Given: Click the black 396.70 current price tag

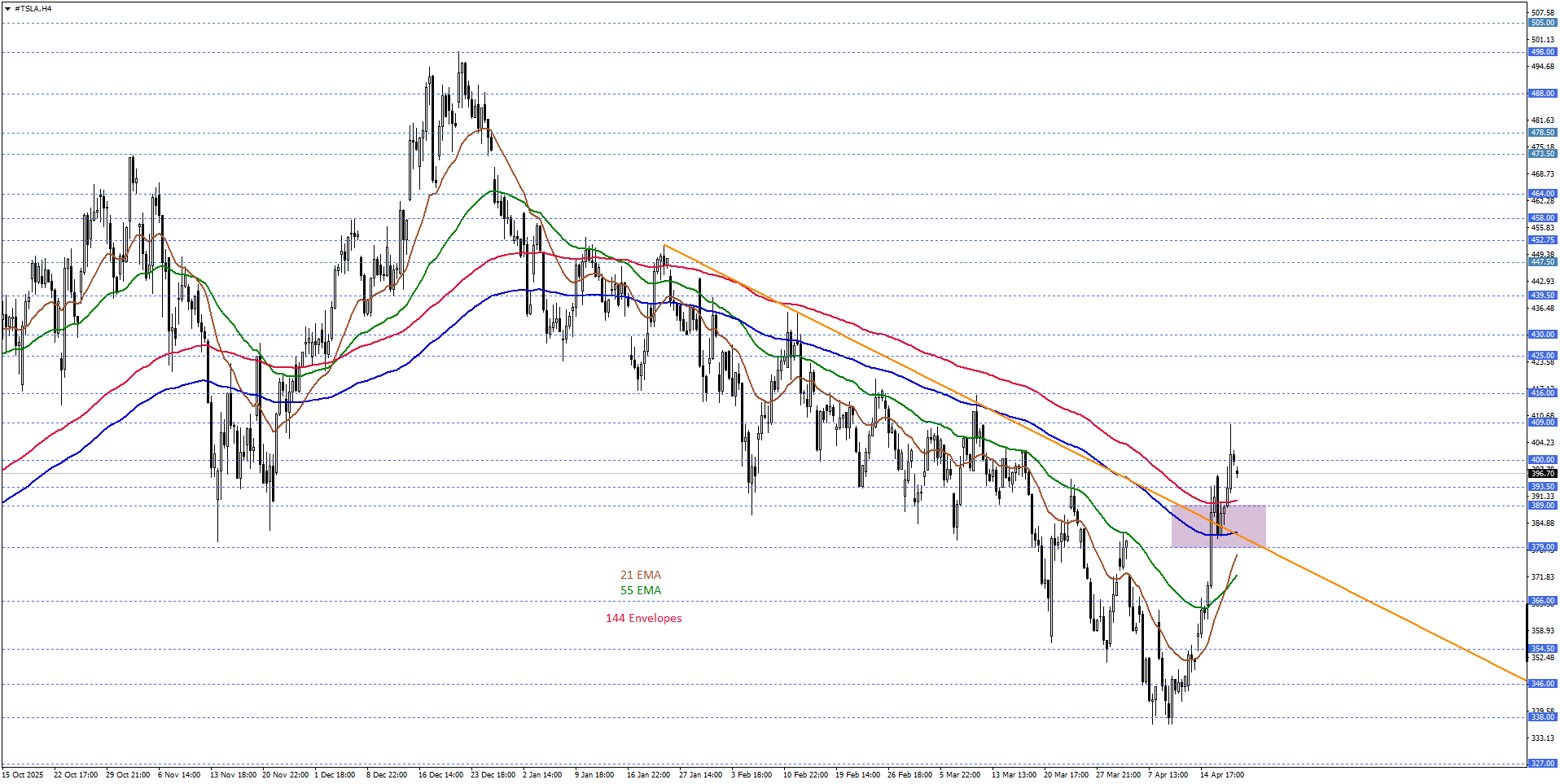Looking at the screenshot, I should pos(1542,473).
